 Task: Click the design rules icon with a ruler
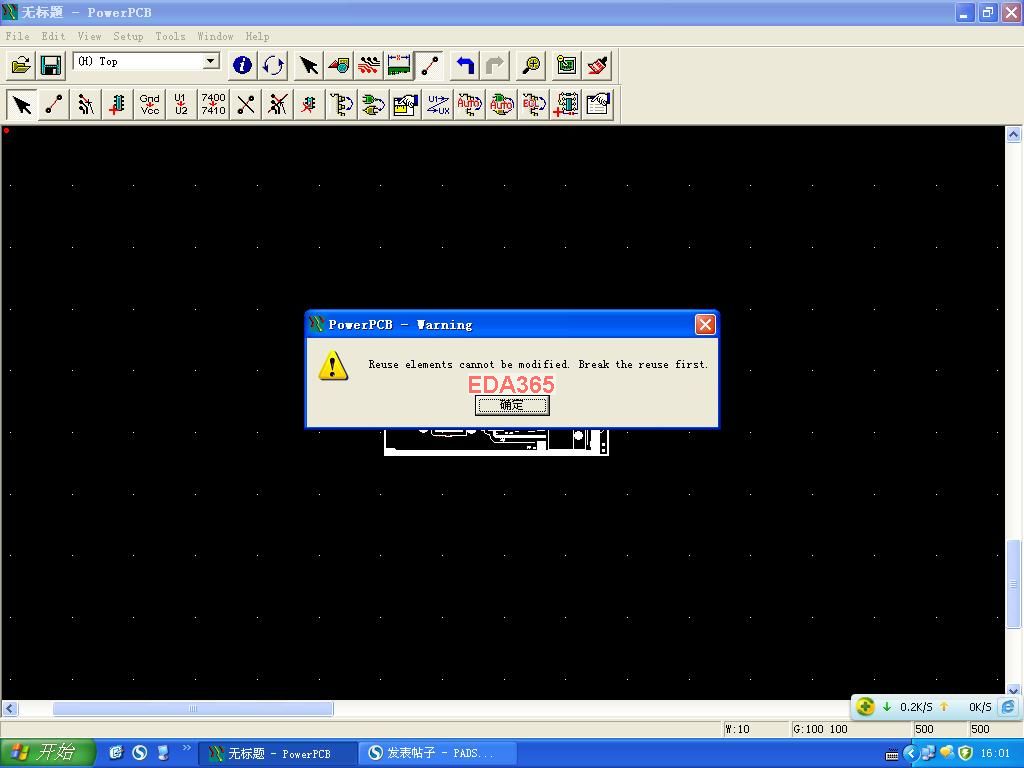tap(405, 104)
